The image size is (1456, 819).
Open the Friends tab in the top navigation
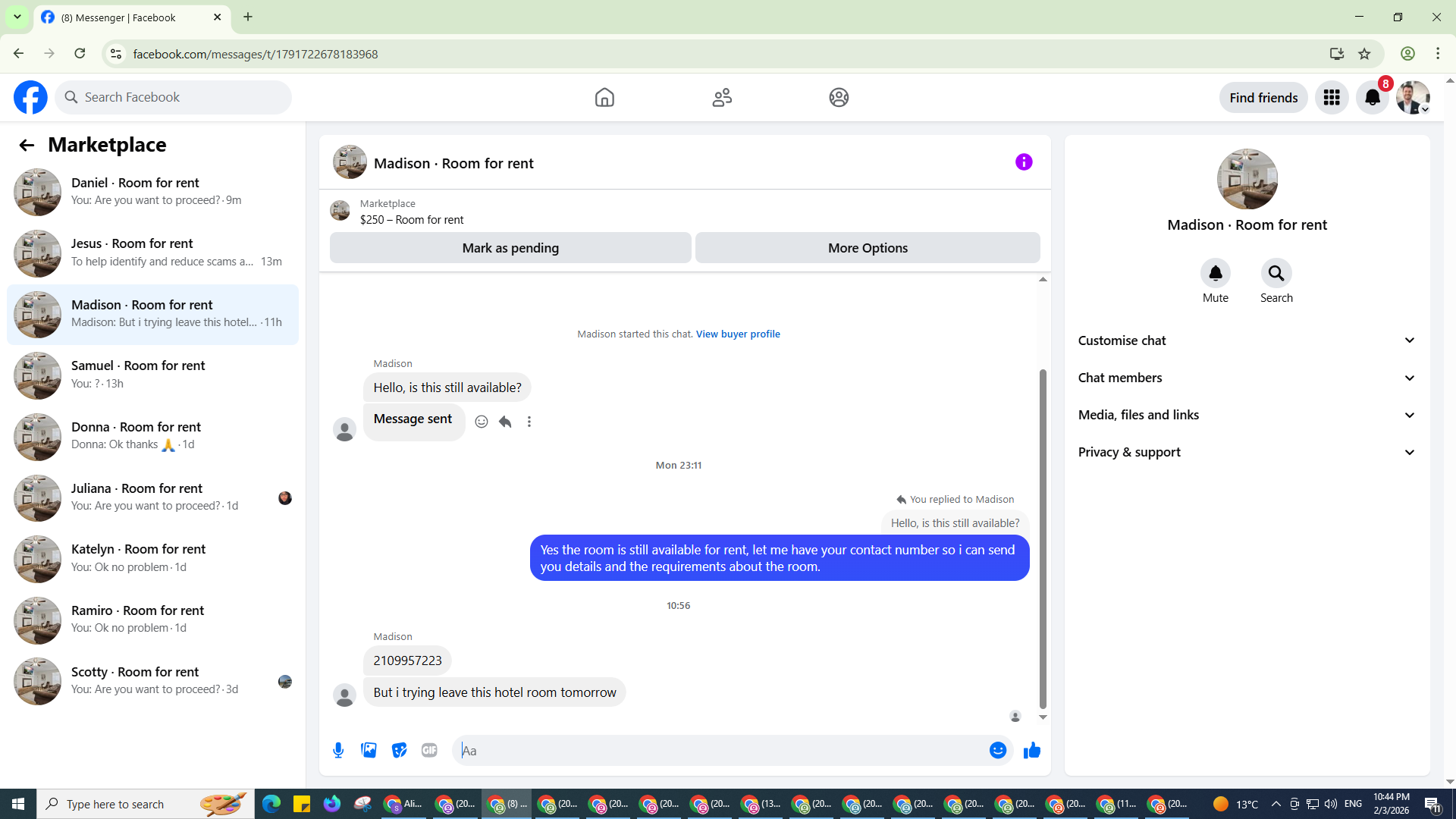(722, 97)
